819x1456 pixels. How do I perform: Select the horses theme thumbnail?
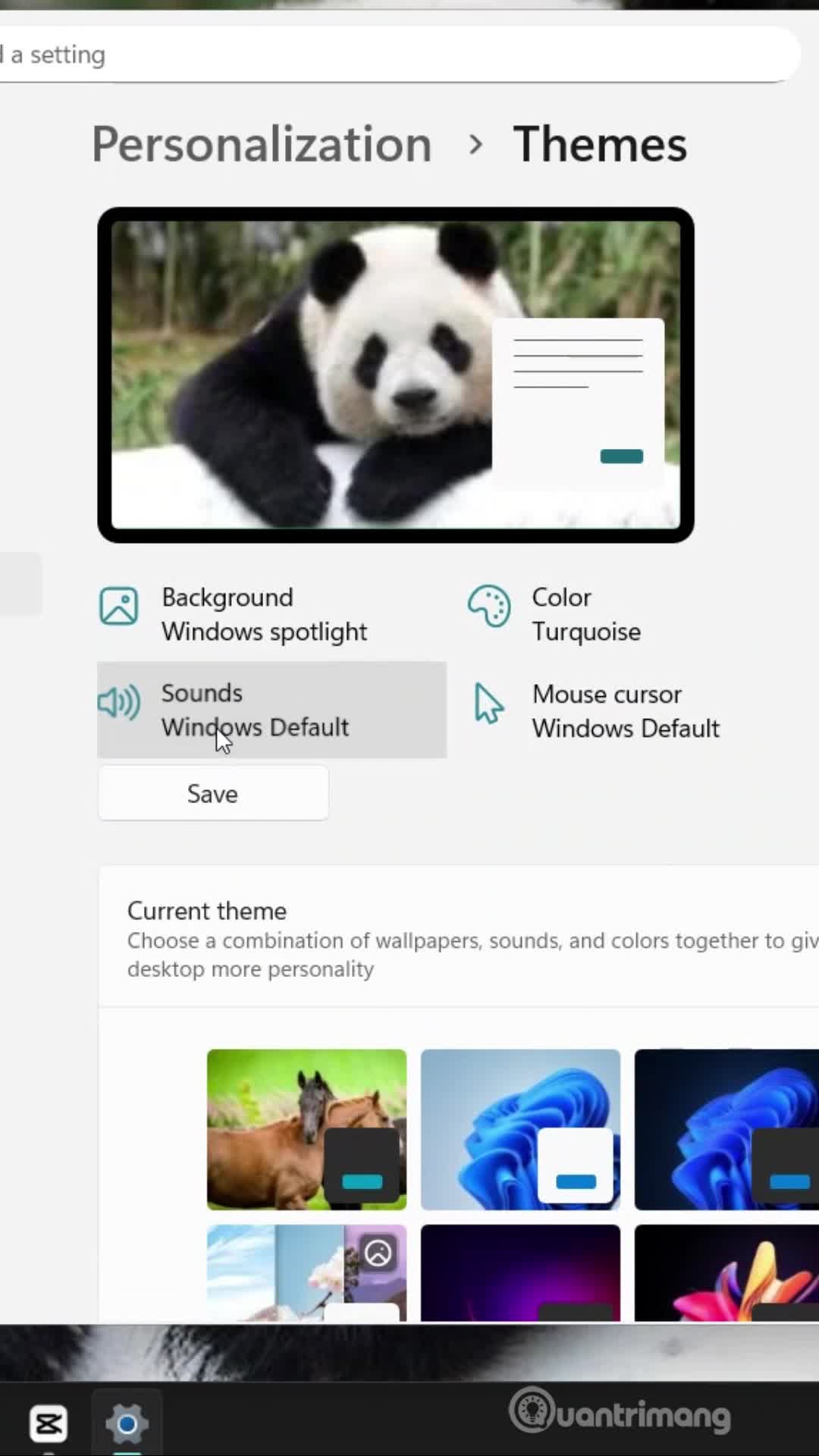(x=306, y=1129)
